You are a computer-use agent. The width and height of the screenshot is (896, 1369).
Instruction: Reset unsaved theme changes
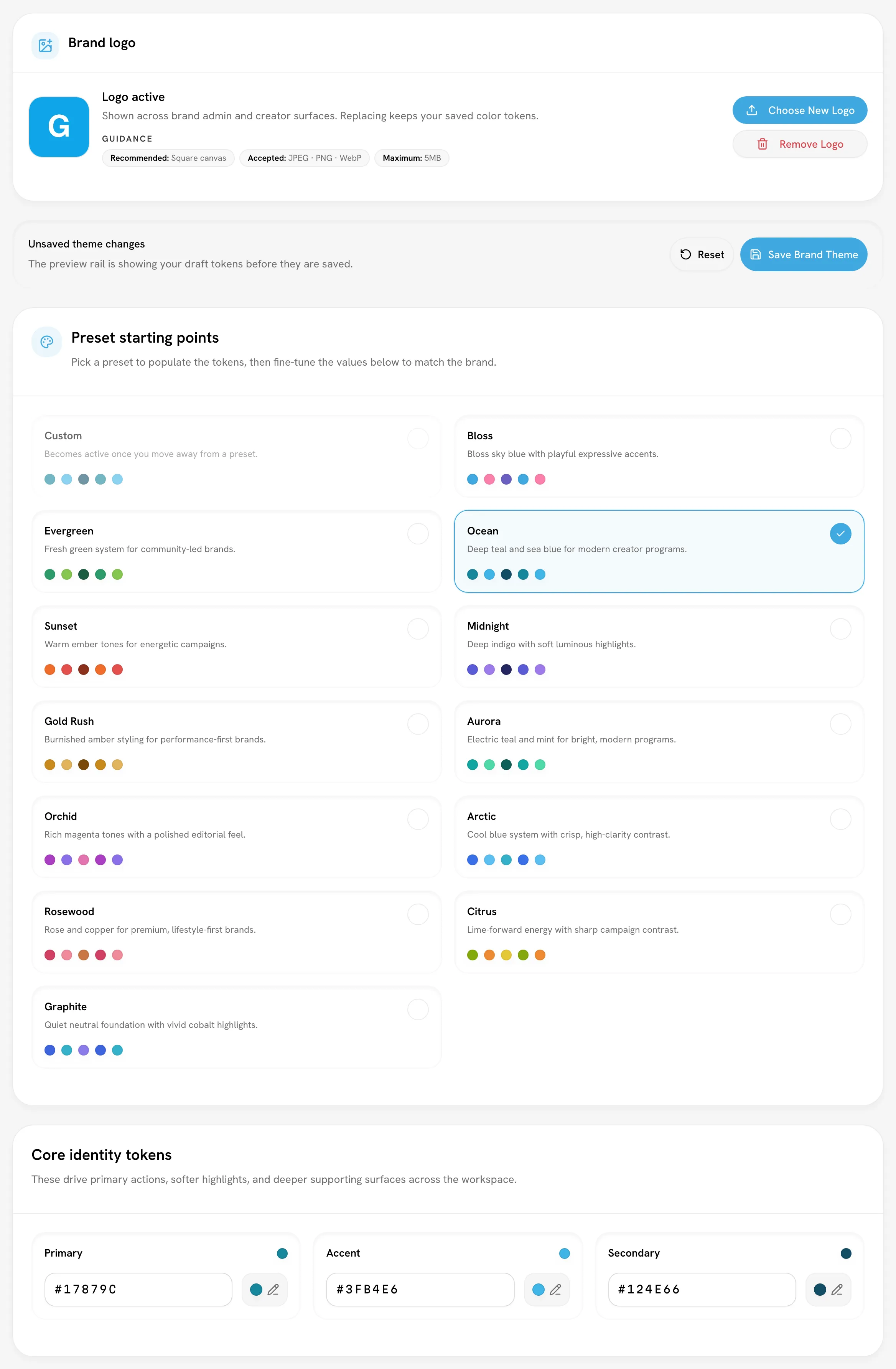click(x=702, y=255)
